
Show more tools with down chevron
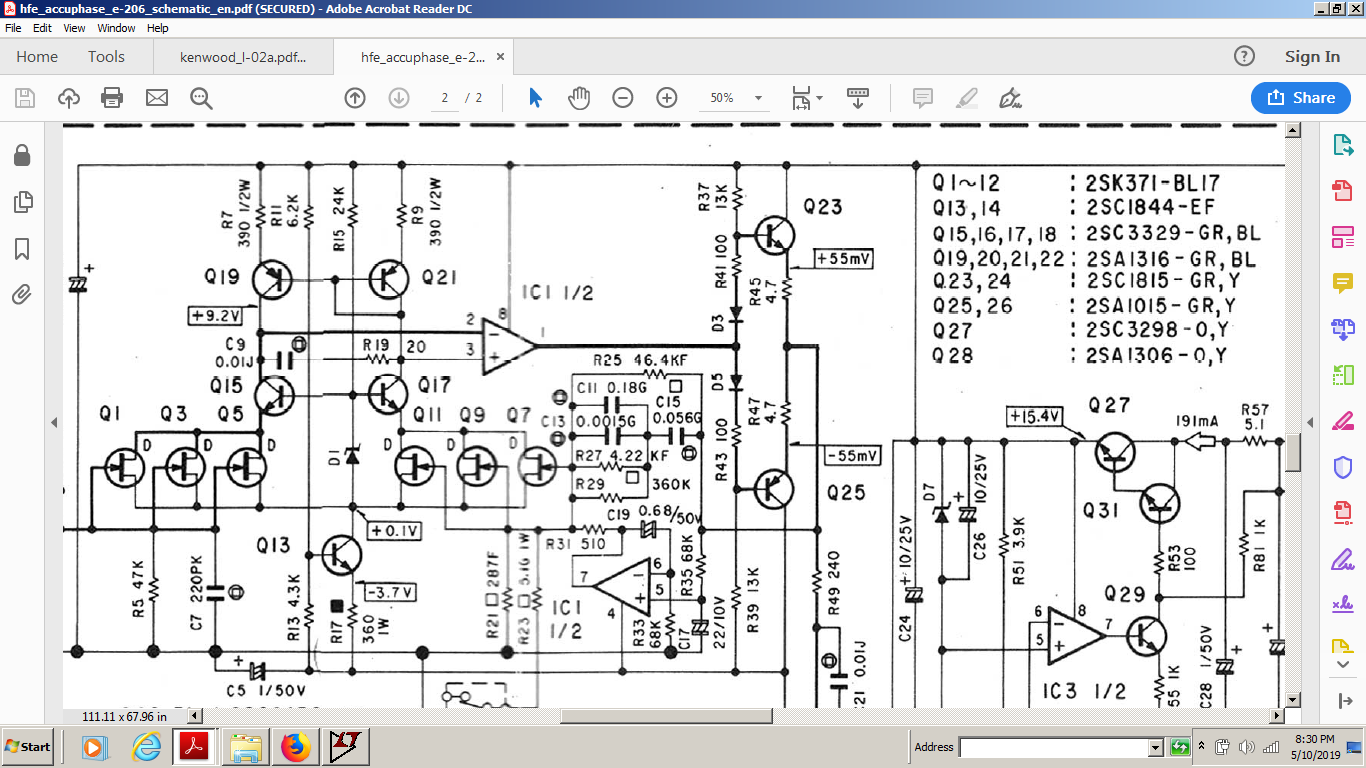point(1343,664)
